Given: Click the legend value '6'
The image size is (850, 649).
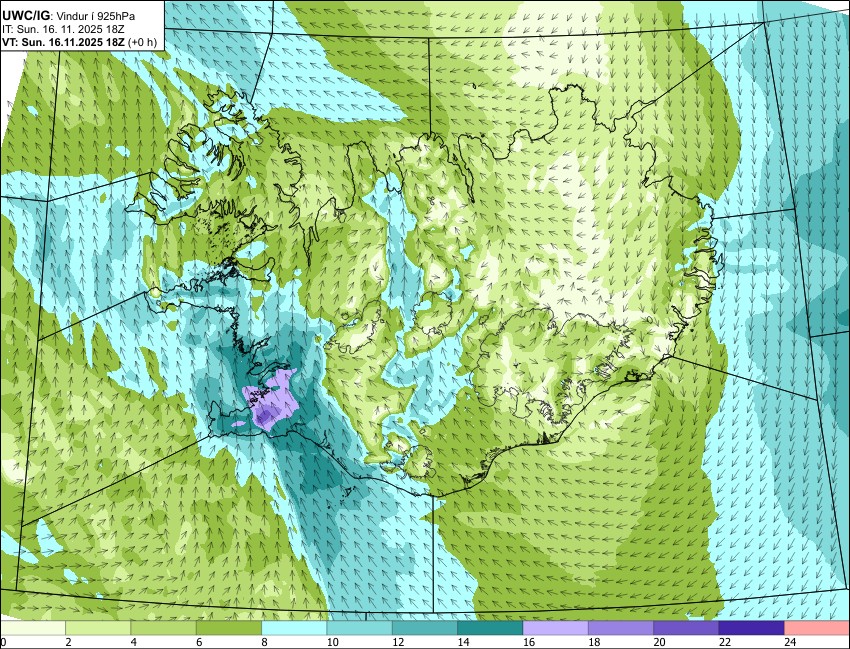Looking at the screenshot, I should [199, 642].
